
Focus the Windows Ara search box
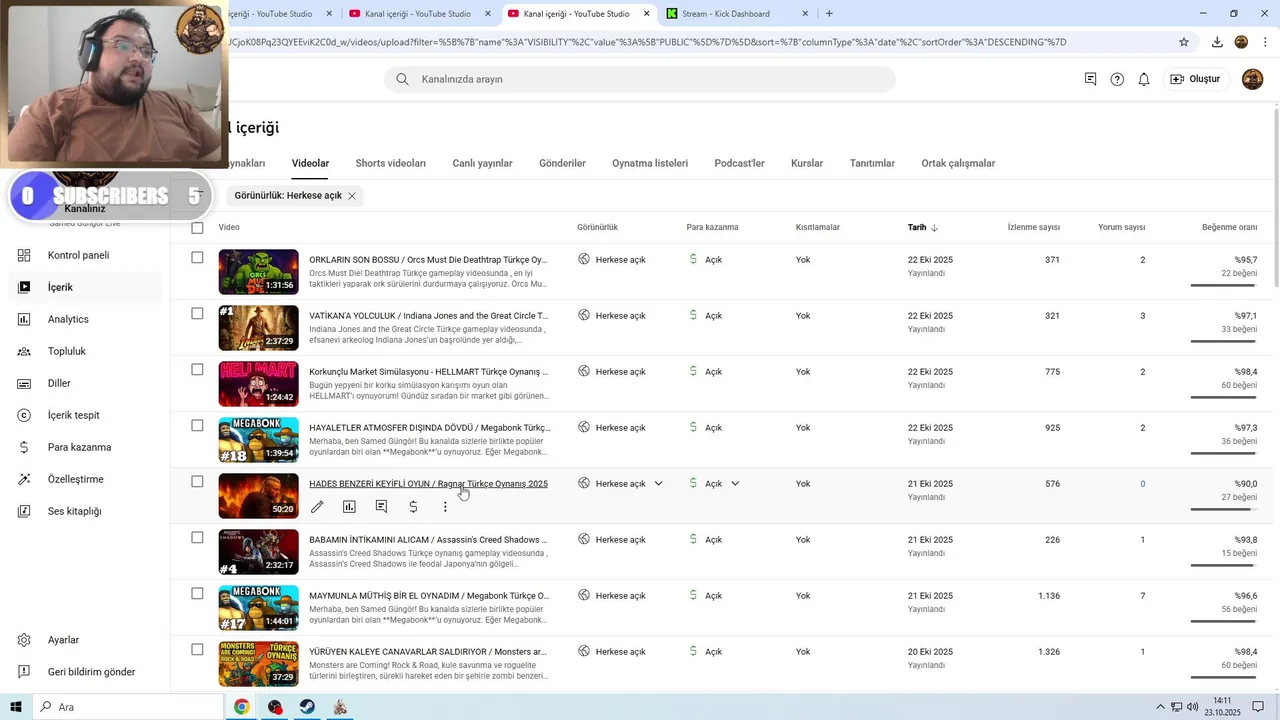click(128, 707)
